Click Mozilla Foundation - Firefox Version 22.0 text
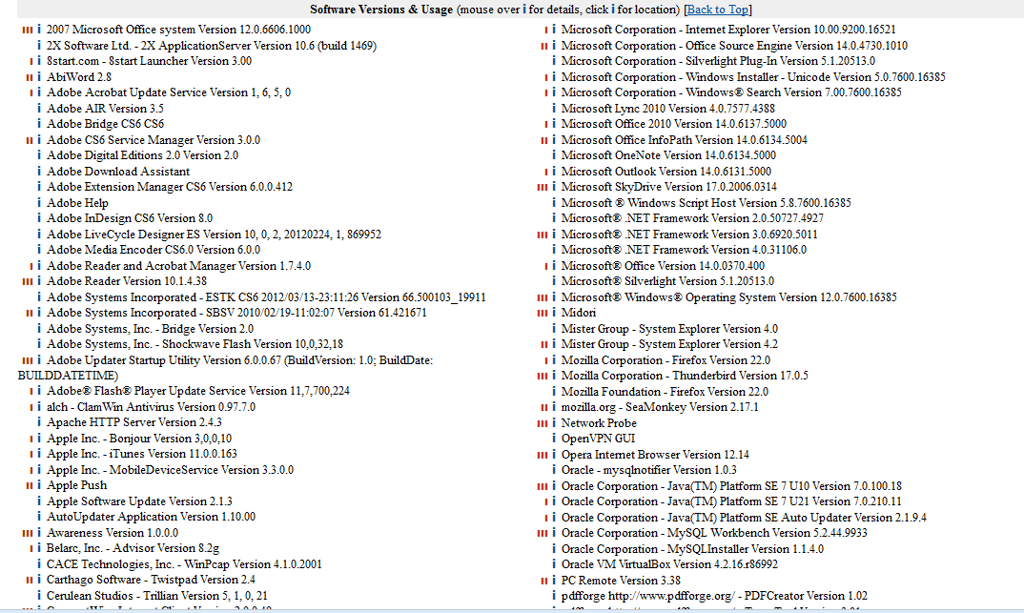The width and height of the screenshot is (1024, 613). 665,392
